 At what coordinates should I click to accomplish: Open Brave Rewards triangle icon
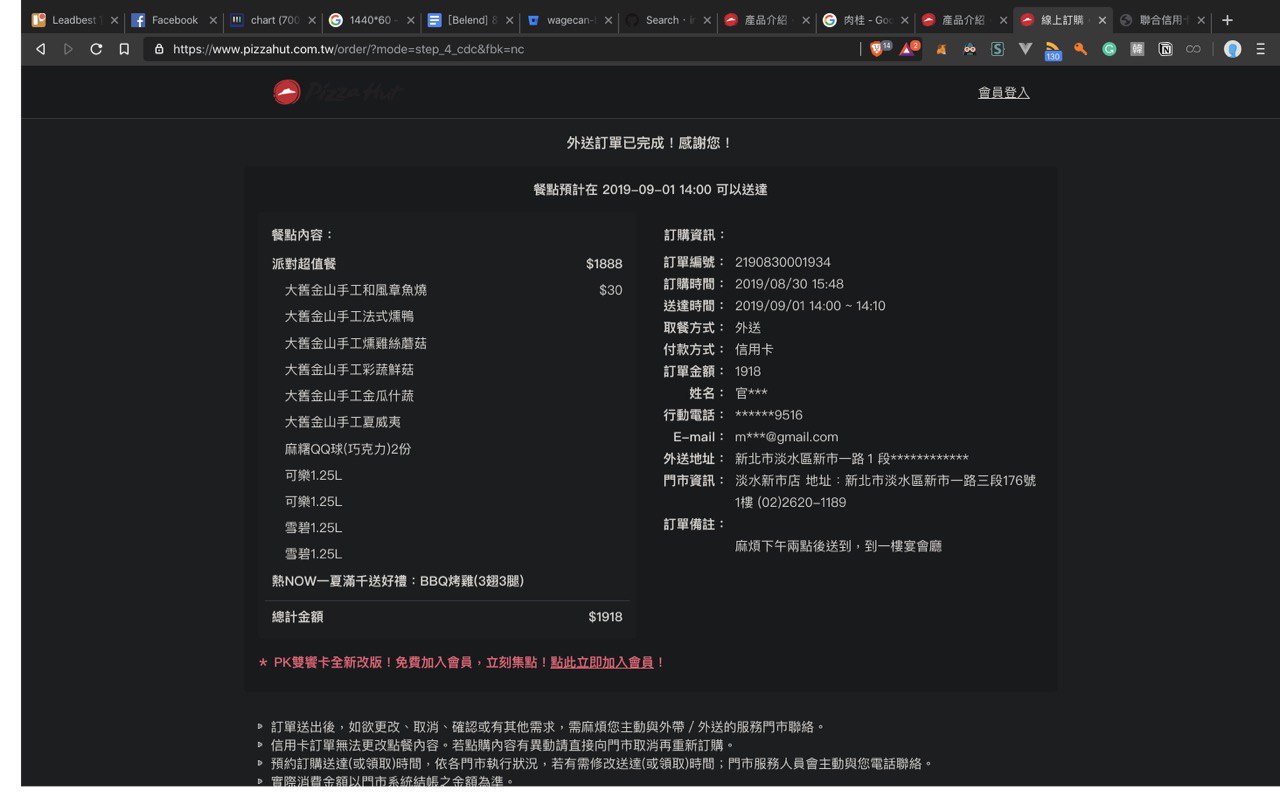click(x=906, y=49)
